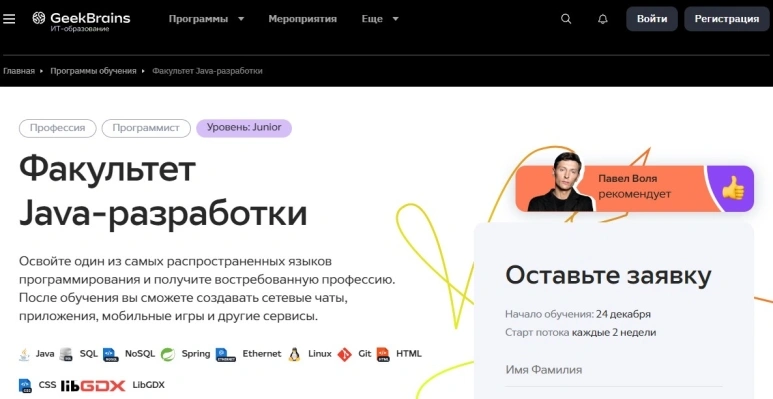Click the Linux penguin icon
The width and height of the screenshot is (773, 399).
point(295,354)
